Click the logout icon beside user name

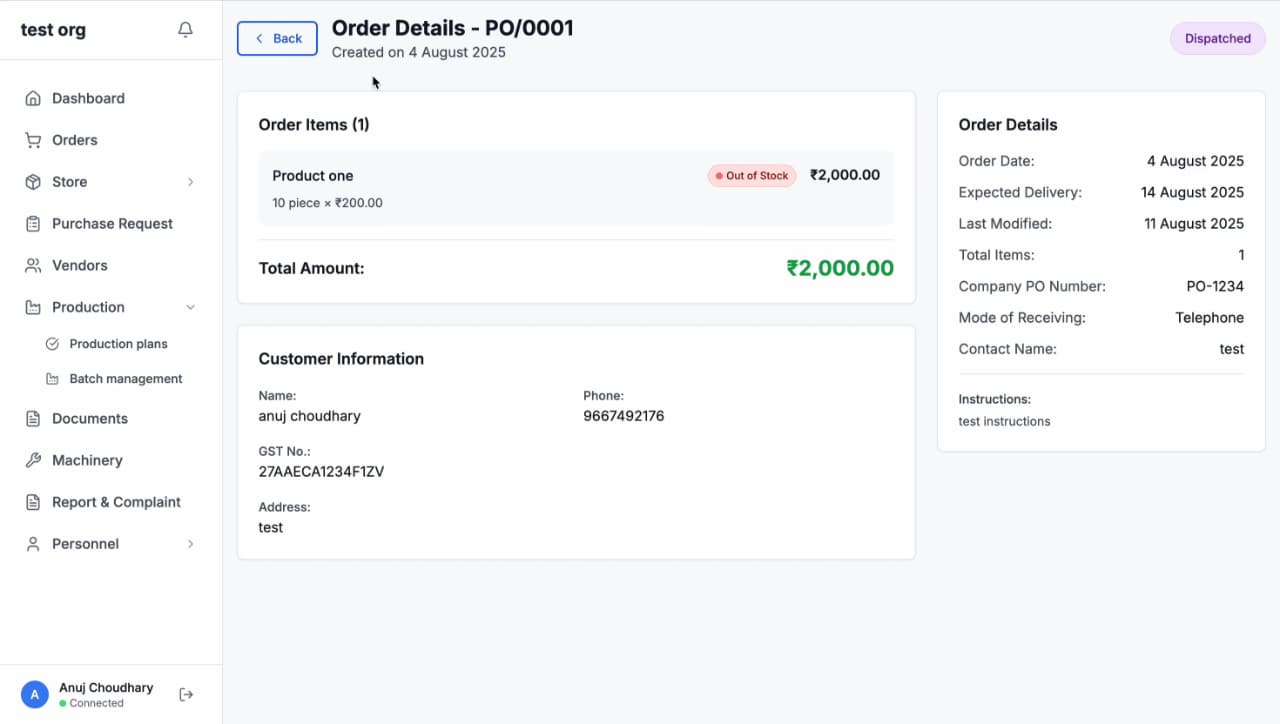[x=186, y=694]
